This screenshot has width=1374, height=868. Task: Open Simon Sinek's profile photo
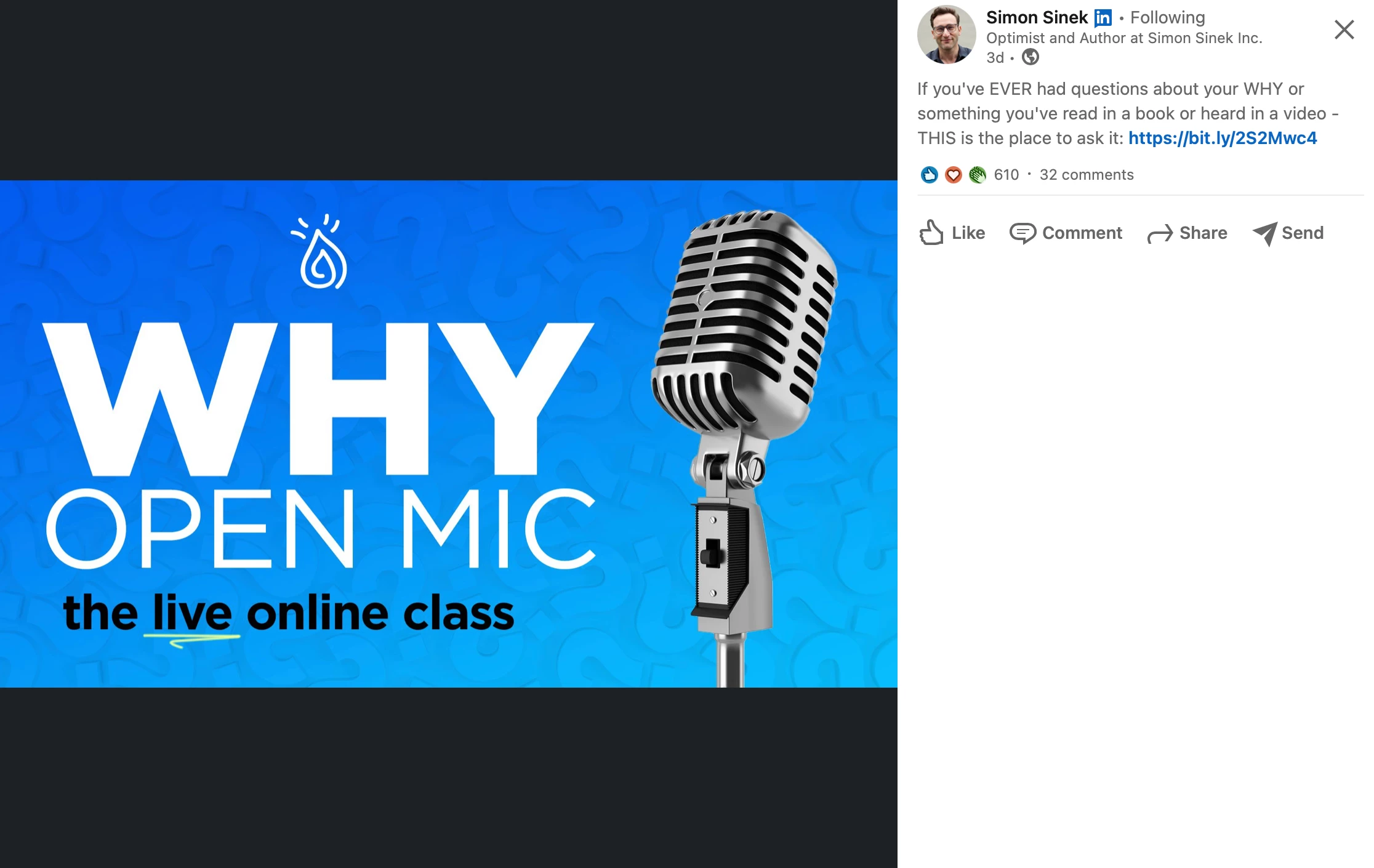click(946, 34)
